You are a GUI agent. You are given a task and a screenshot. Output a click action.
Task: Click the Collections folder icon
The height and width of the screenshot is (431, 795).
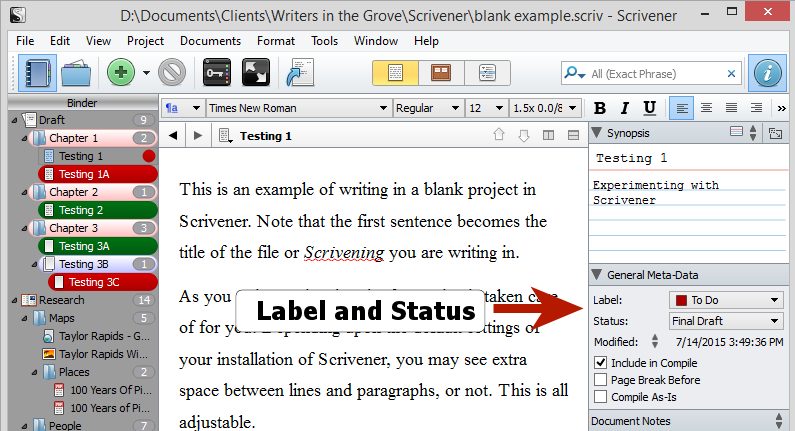point(77,73)
